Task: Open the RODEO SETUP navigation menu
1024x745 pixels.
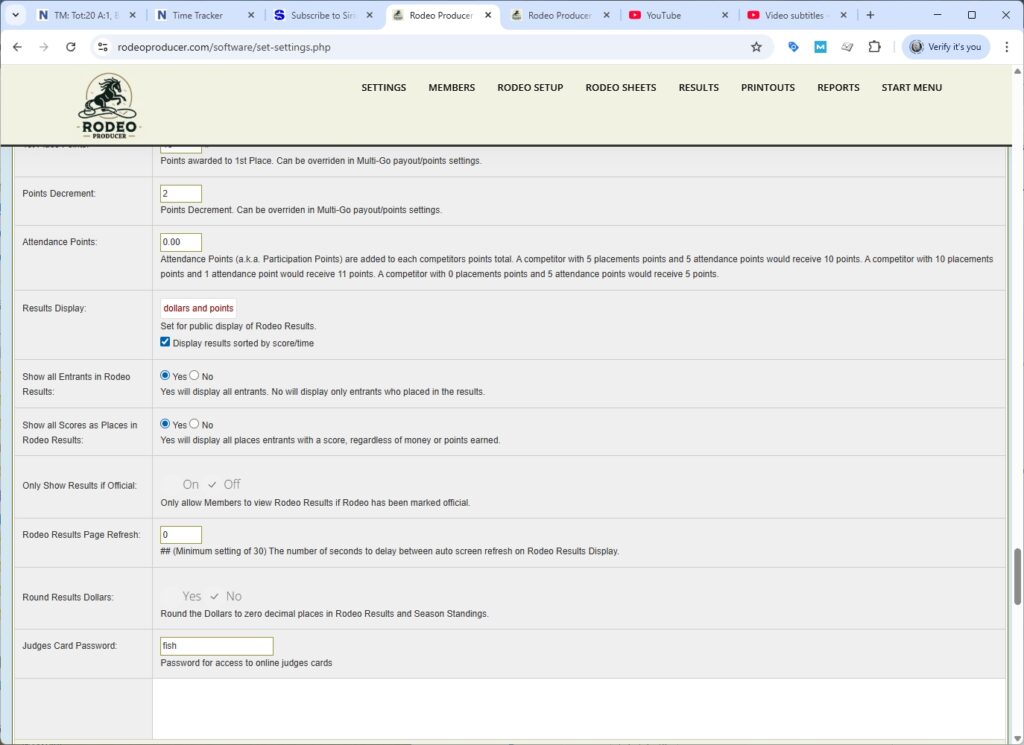Action: tap(530, 87)
